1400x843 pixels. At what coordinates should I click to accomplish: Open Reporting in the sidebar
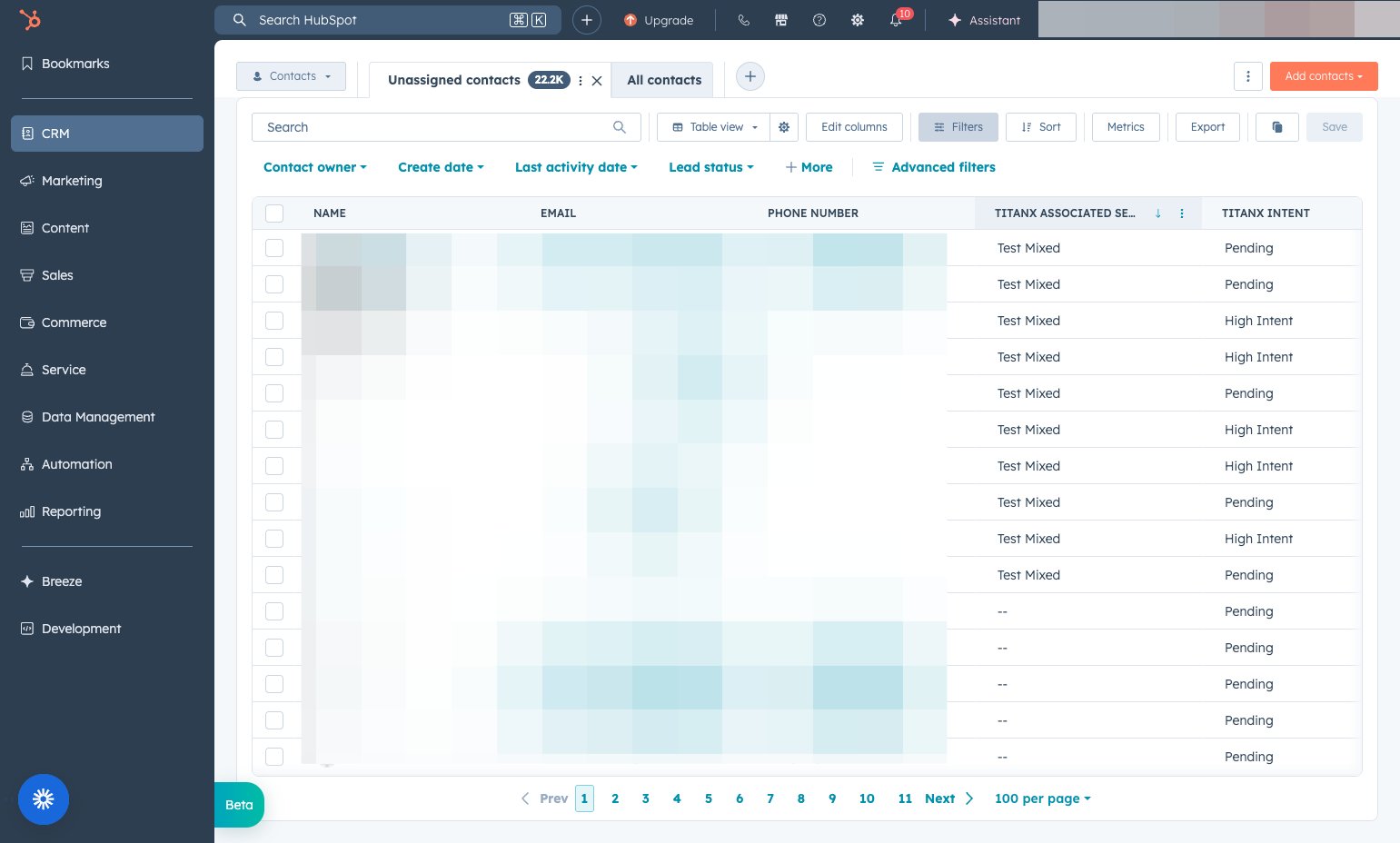tap(107, 511)
